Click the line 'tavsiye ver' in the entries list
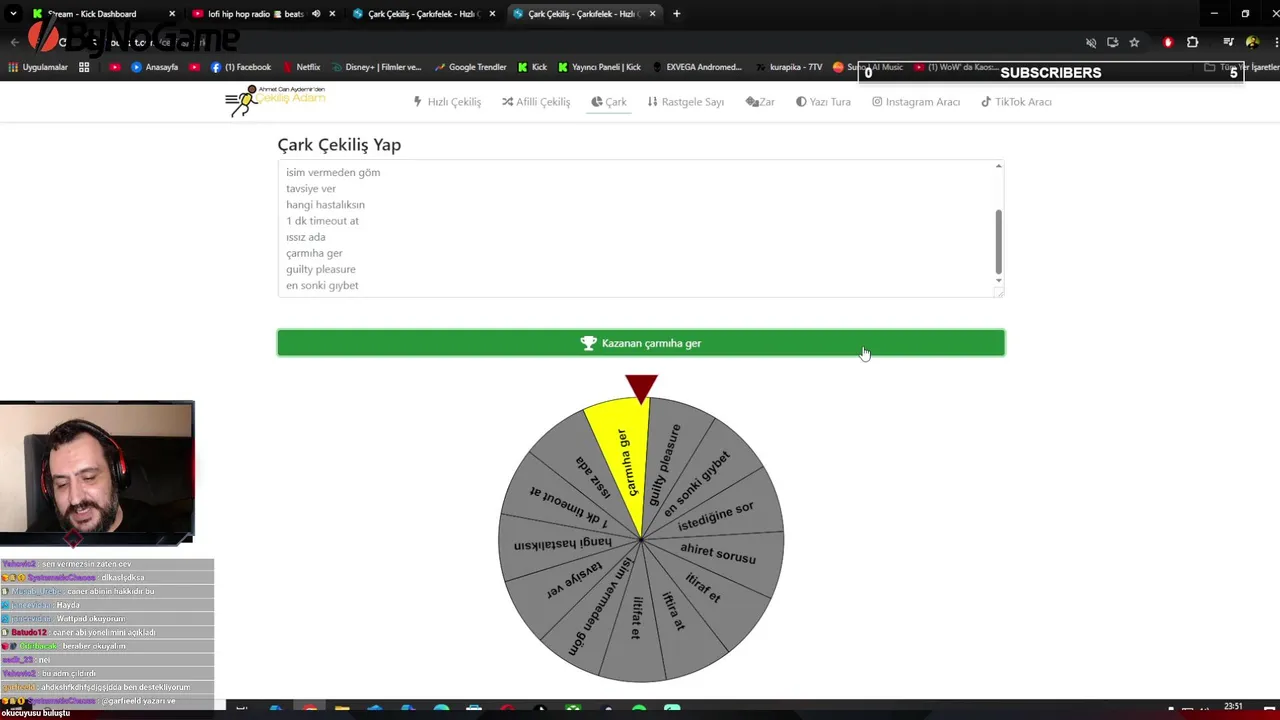Image resolution: width=1280 pixels, height=720 pixels. click(311, 188)
